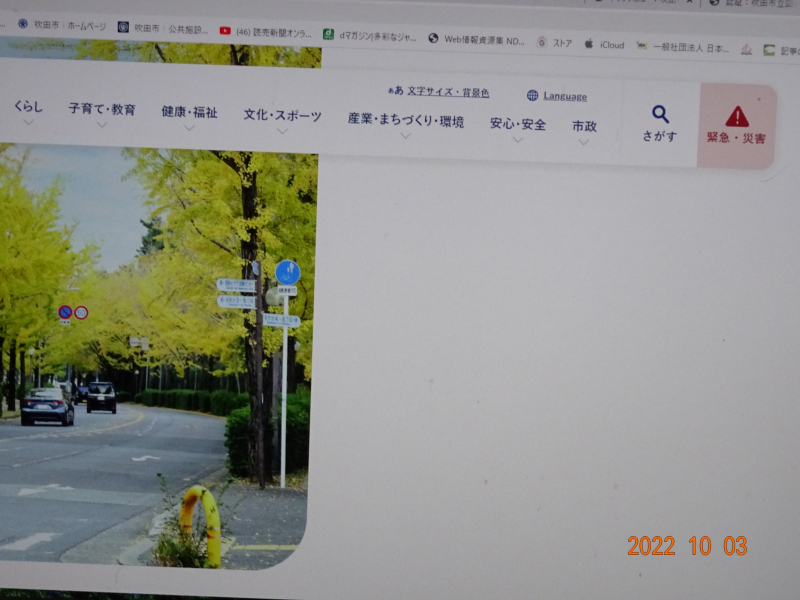The height and width of the screenshot is (600, 800).
Task: Open the 安心・安全 menu
Action: [x=518, y=124]
